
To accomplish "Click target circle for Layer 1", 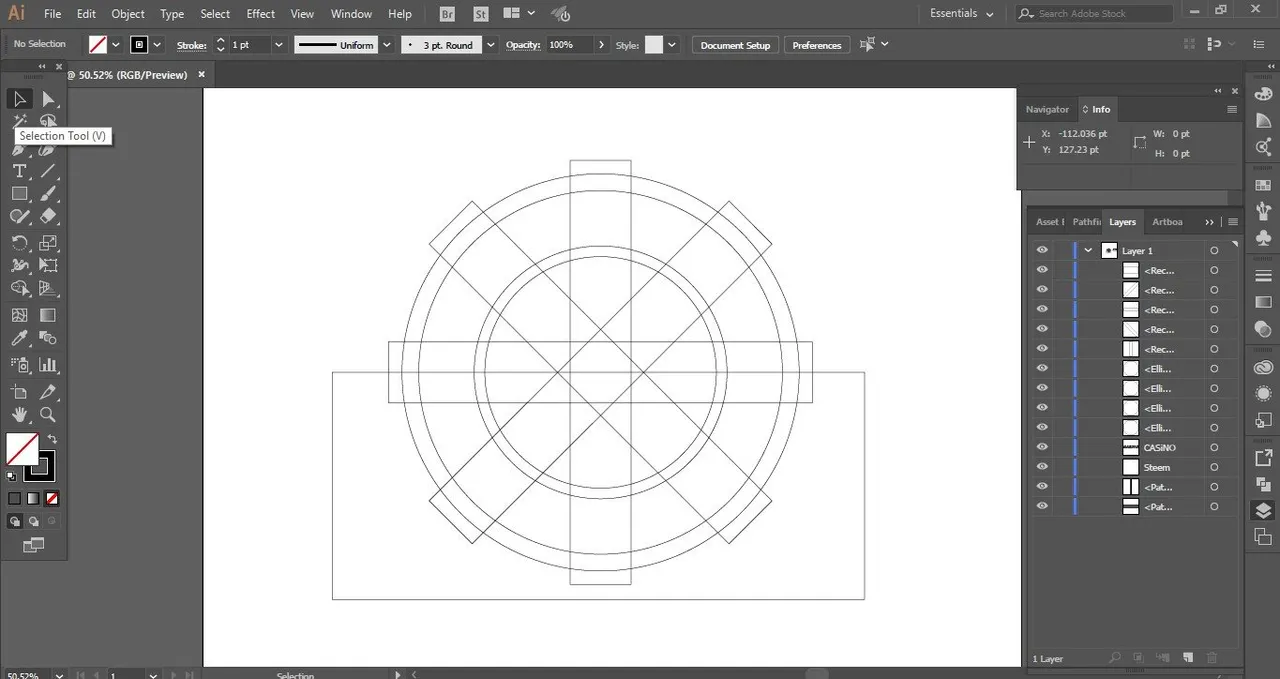I will (1214, 251).
